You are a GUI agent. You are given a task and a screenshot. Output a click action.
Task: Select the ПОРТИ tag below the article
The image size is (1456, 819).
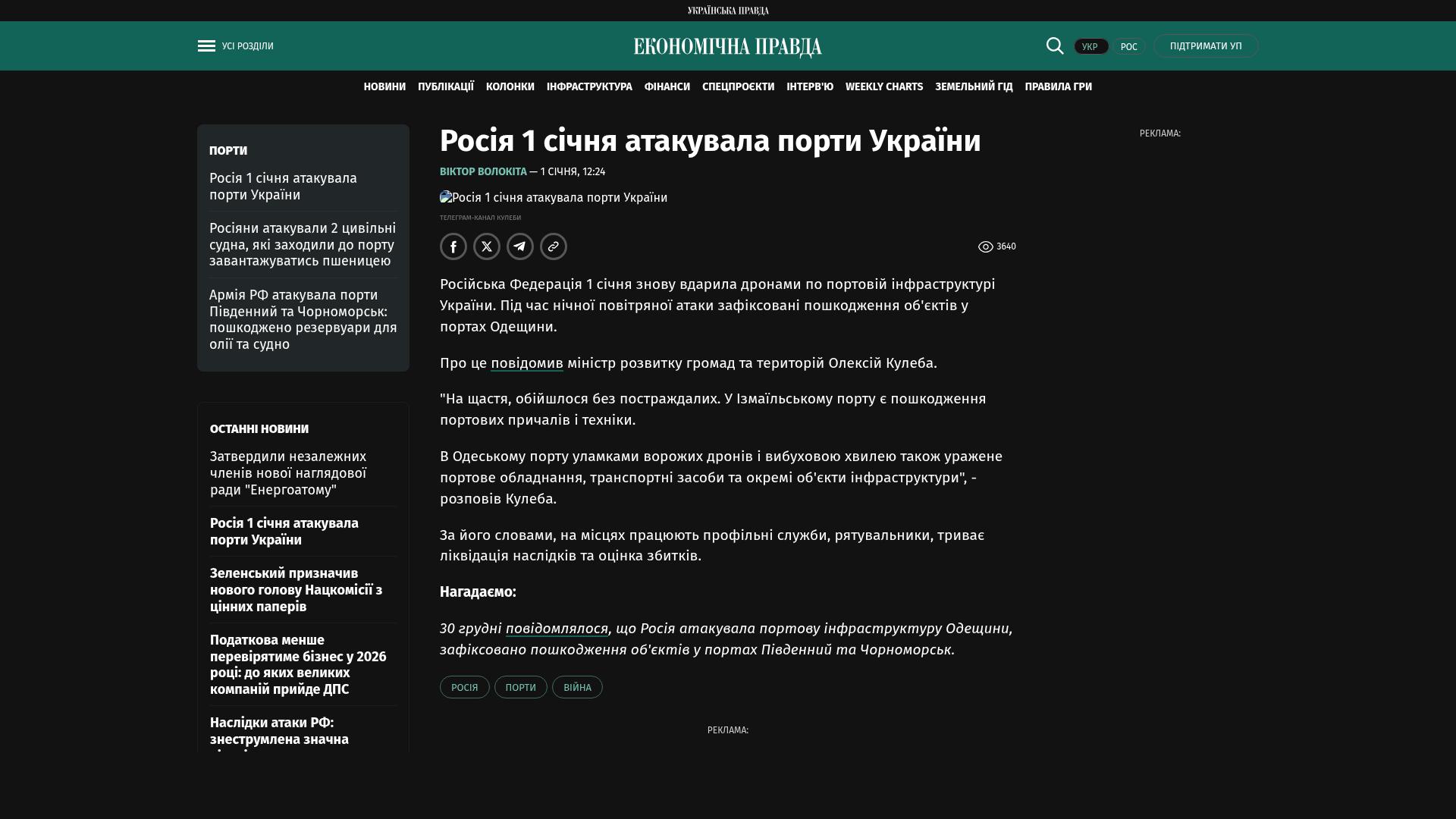coord(520,687)
